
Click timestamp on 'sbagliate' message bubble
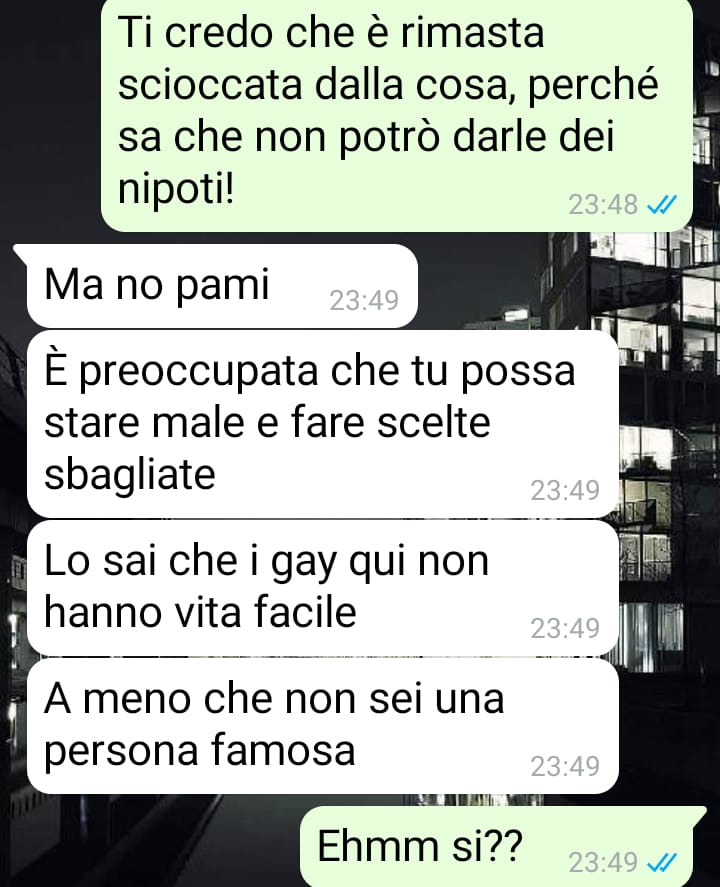click(x=565, y=490)
